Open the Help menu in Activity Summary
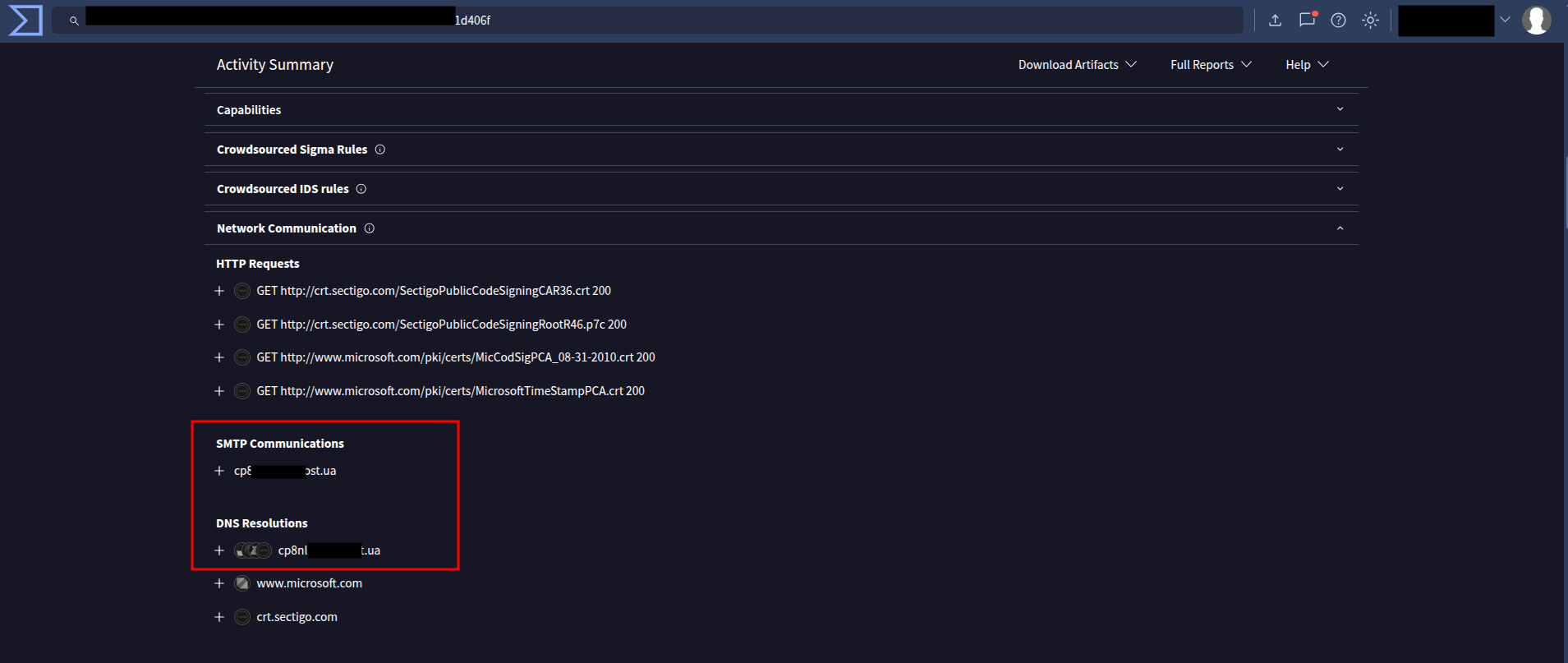The width and height of the screenshot is (1568, 663). pyautogui.click(x=1306, y=65)
